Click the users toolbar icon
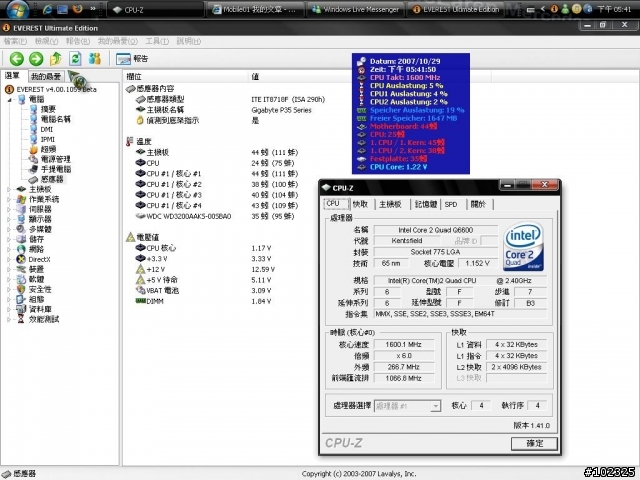The width and height of the screenshot is (640, 480). click(95, 59)
